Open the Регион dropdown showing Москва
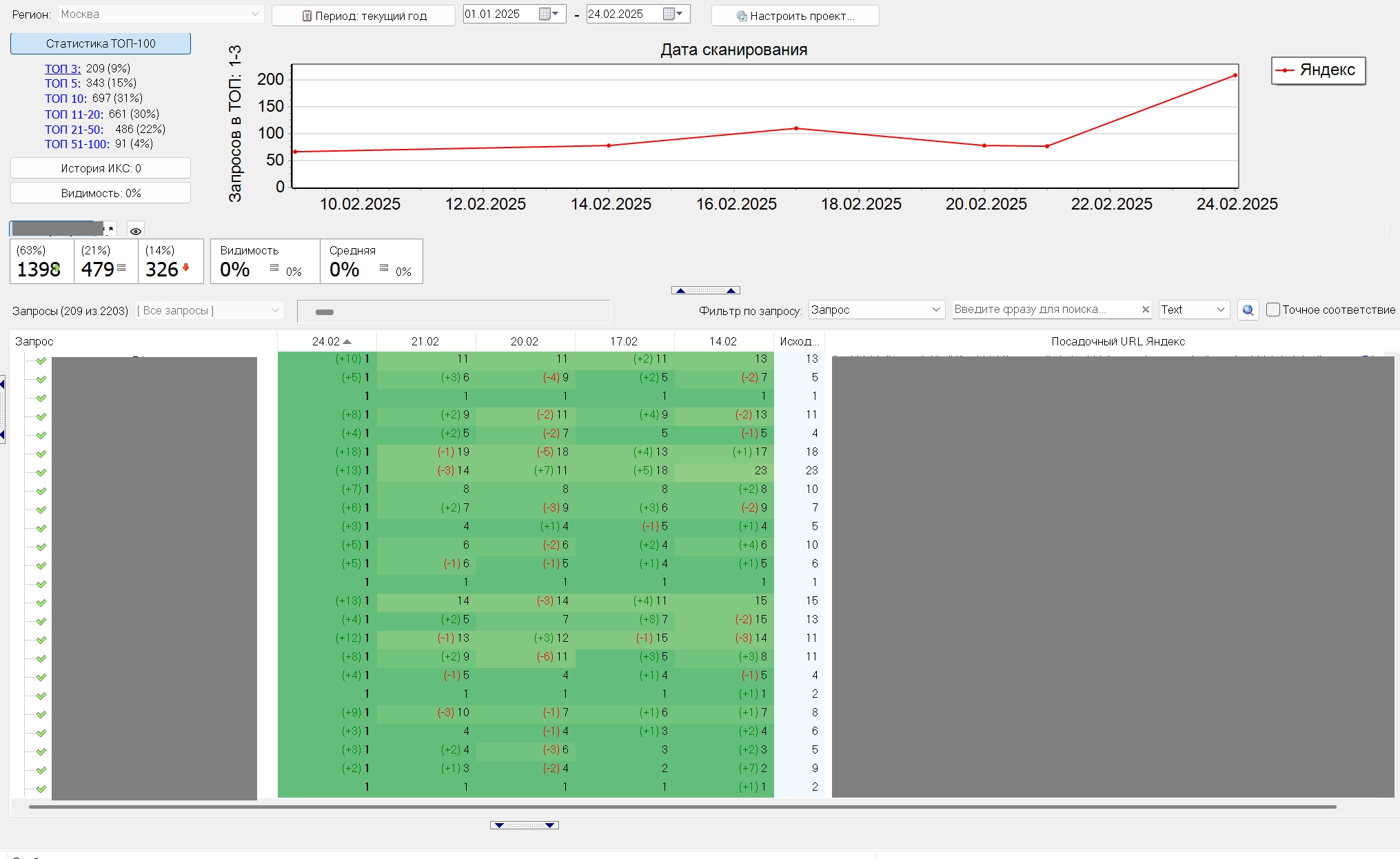Viewport: 1400px width, 859px height. pos(161,14)
